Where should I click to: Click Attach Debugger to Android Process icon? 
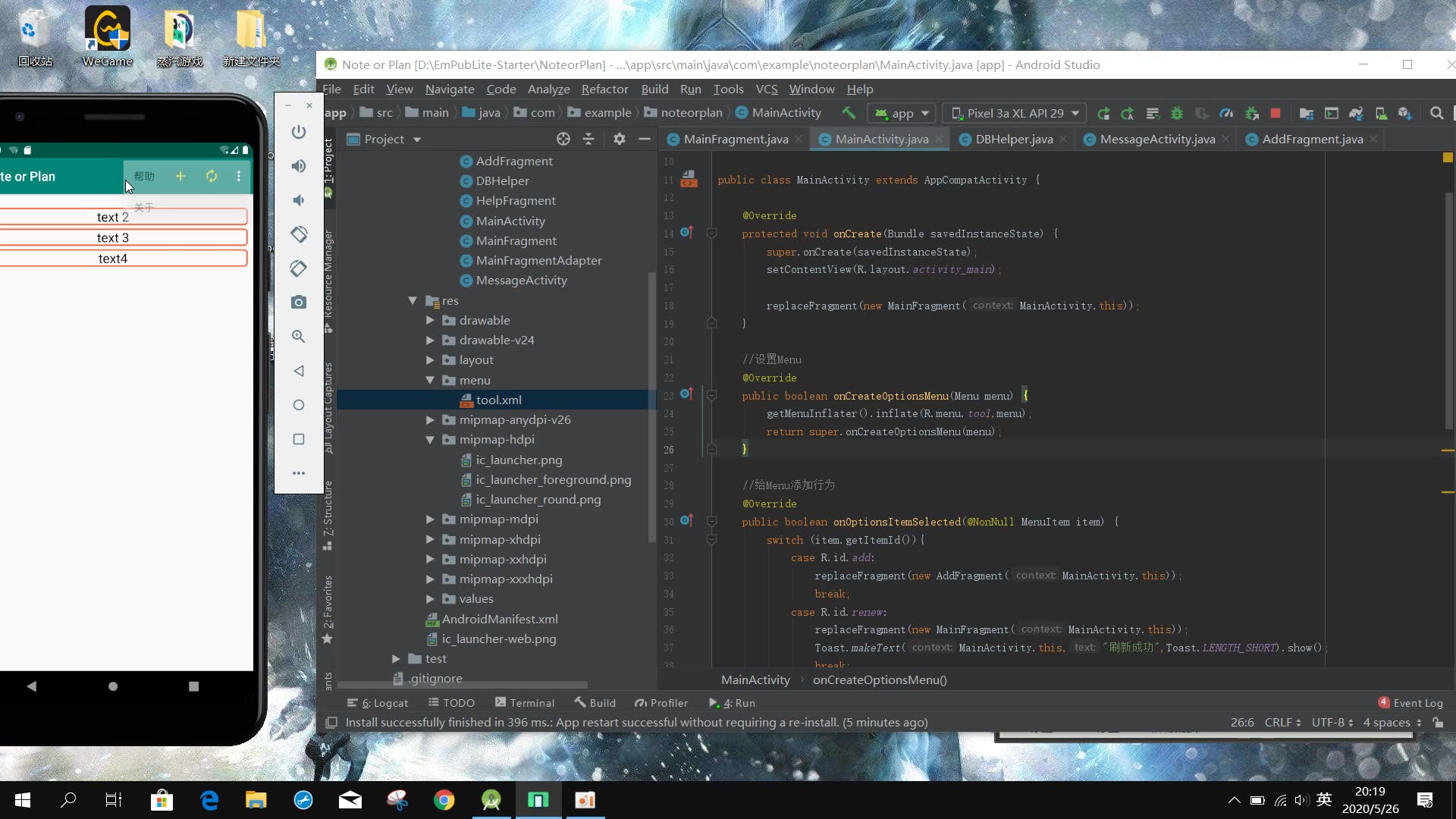(x=1252, y=113)
